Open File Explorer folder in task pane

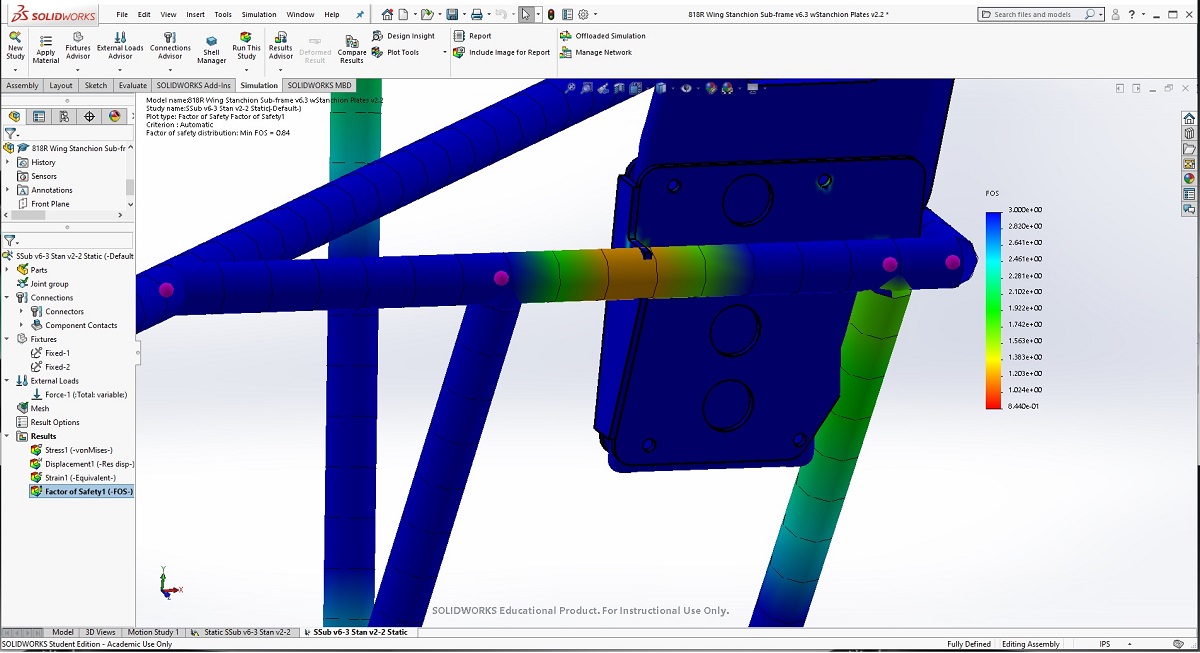[x=1189, y=148]
